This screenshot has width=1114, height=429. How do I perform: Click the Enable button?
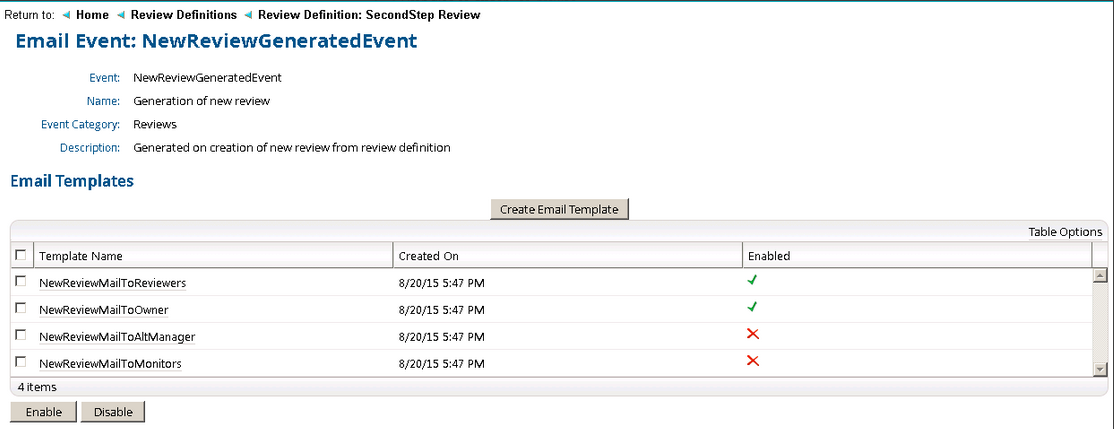point(44,412)
